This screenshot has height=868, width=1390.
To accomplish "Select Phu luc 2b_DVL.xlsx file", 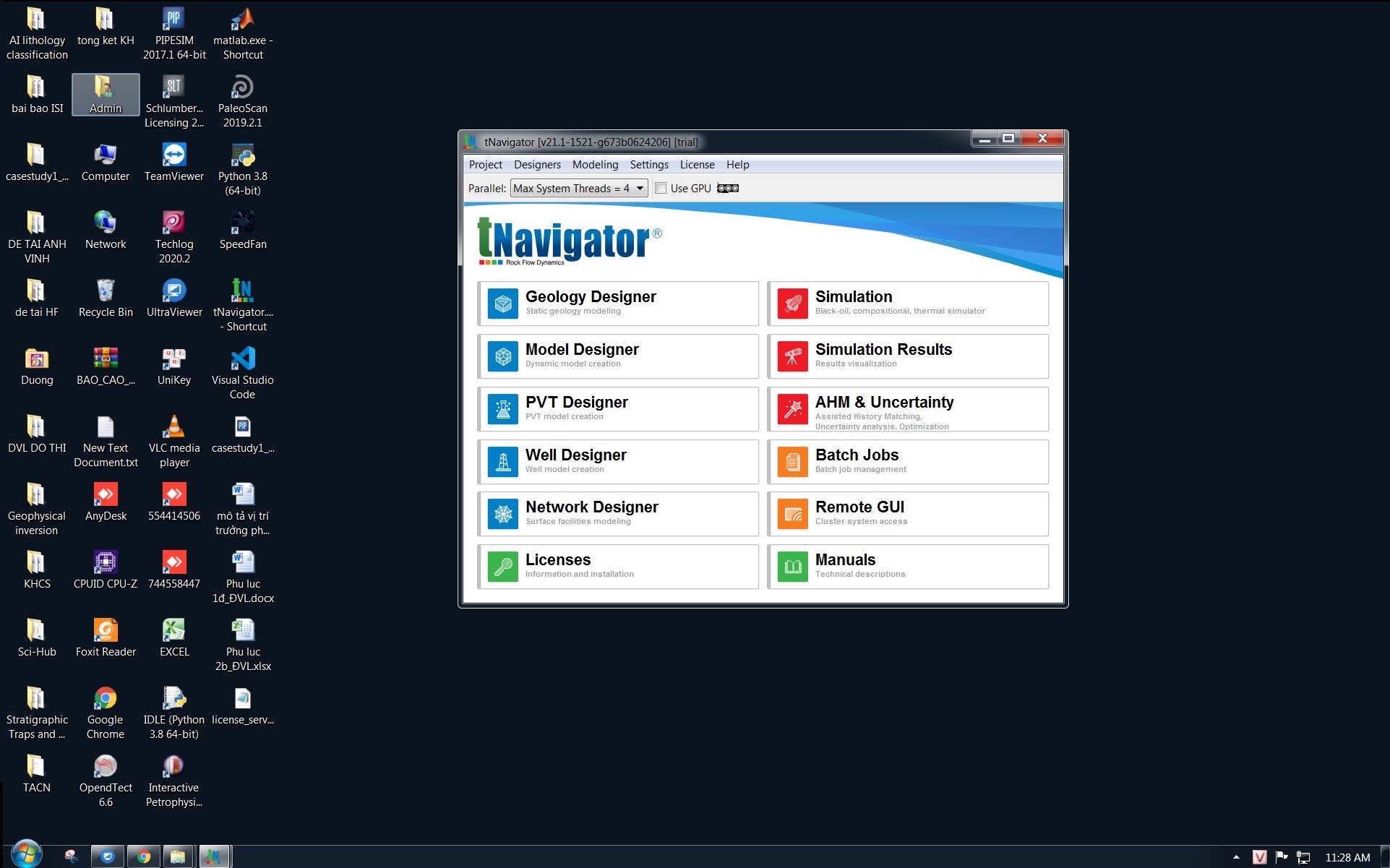I will (243, 645).
